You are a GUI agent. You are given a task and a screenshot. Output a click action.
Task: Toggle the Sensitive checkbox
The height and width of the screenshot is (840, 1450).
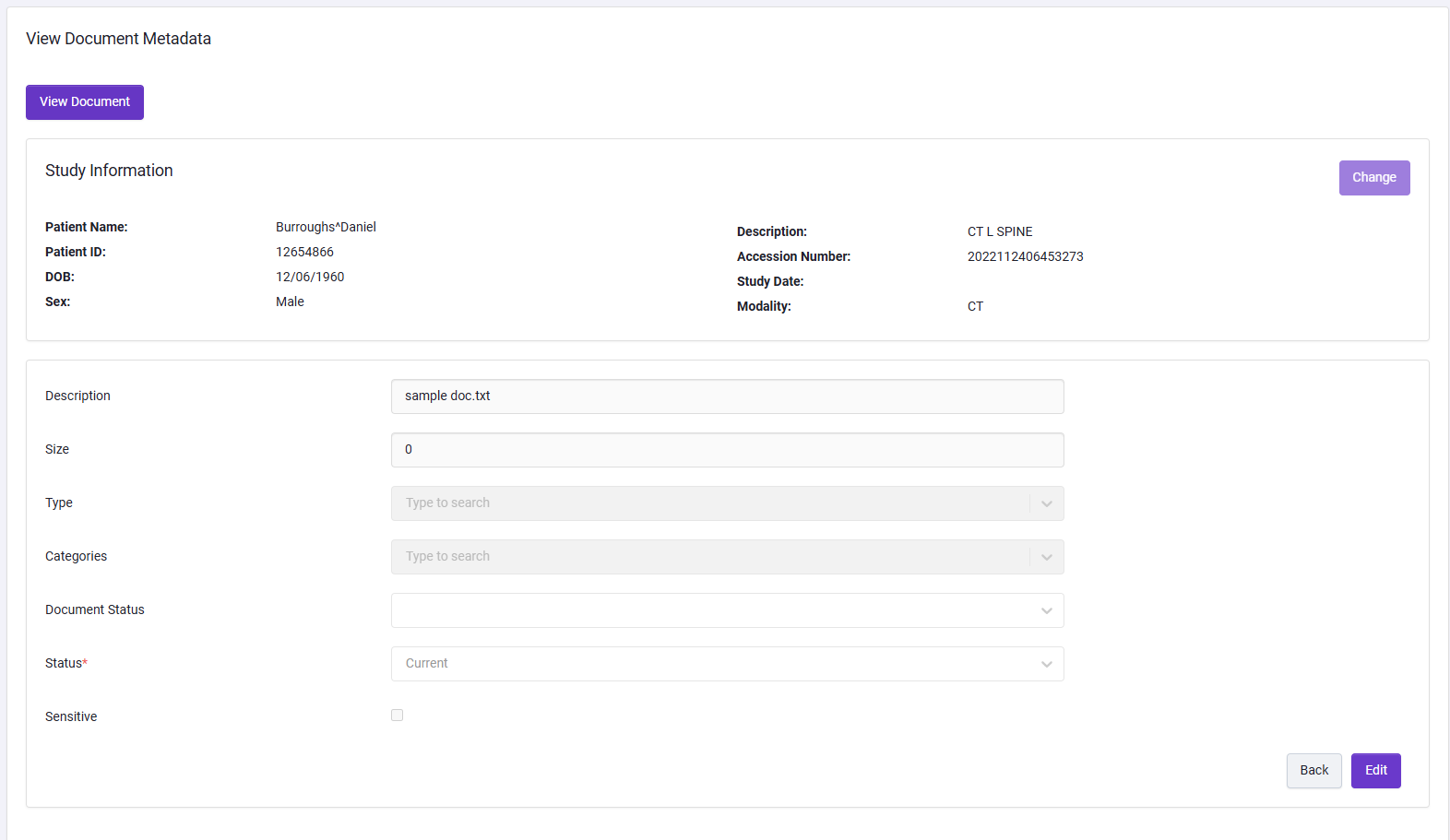point(398,716)
